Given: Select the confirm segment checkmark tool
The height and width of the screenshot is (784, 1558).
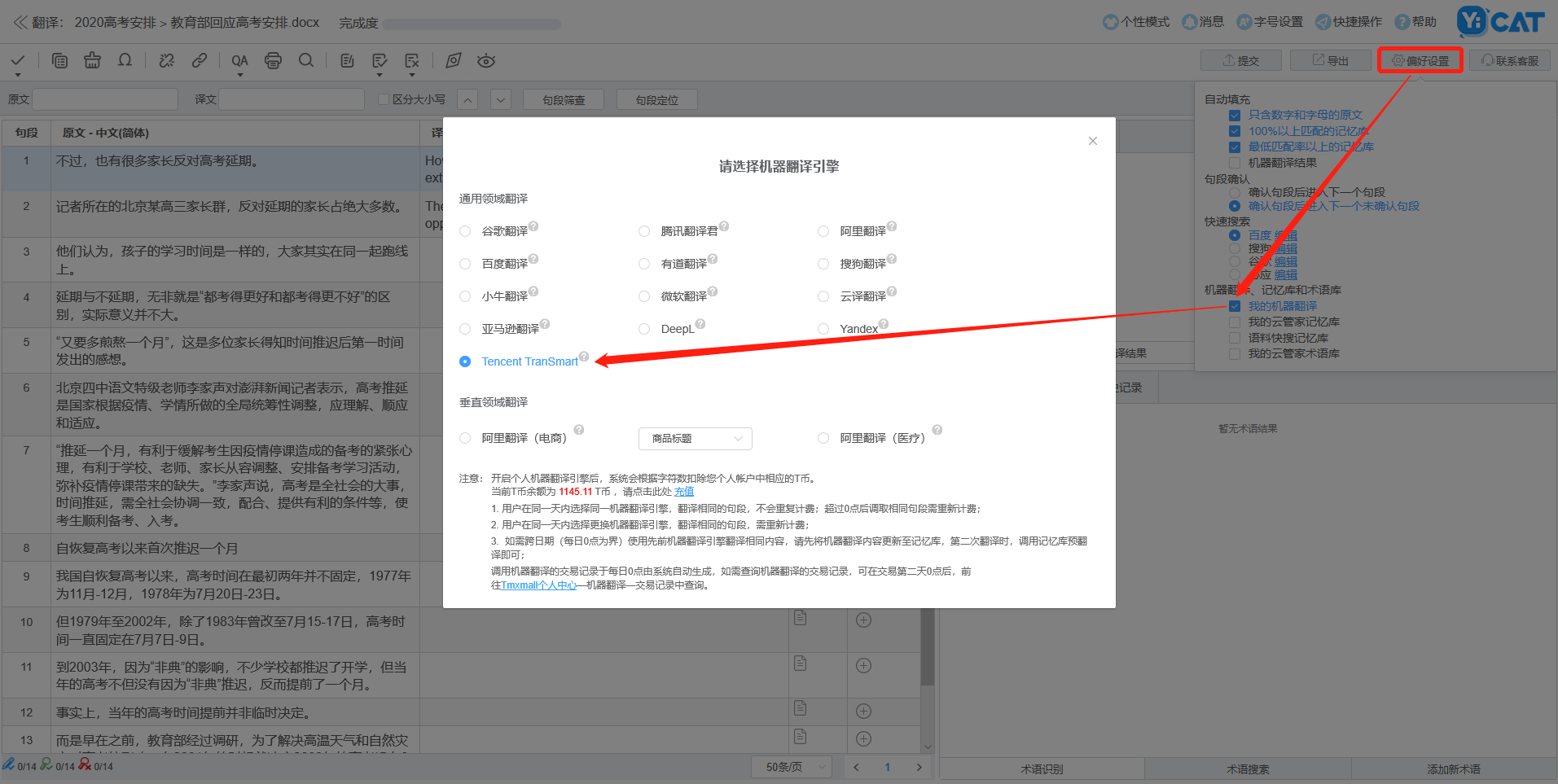Looking at the screenshot, I should click(x=17, y=60).
